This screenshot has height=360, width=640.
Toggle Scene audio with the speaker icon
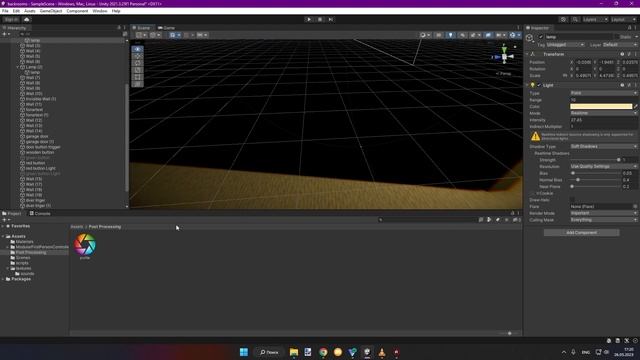click(x=462, y=35)
